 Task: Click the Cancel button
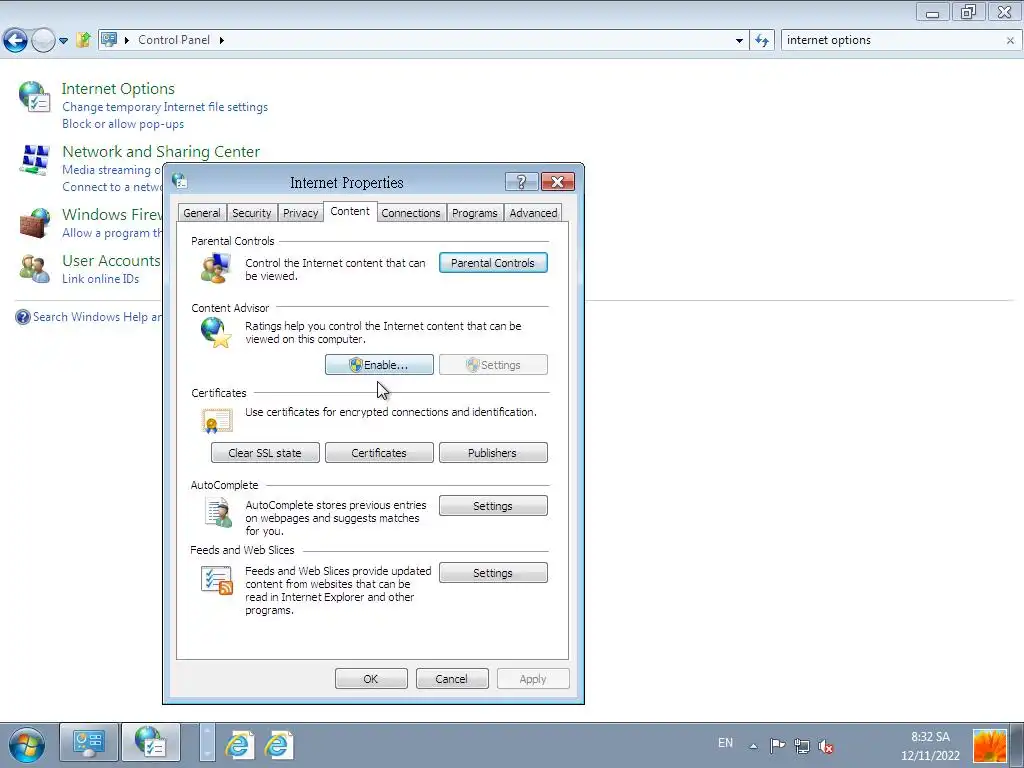pyautogui.click(x=452, y=679)
